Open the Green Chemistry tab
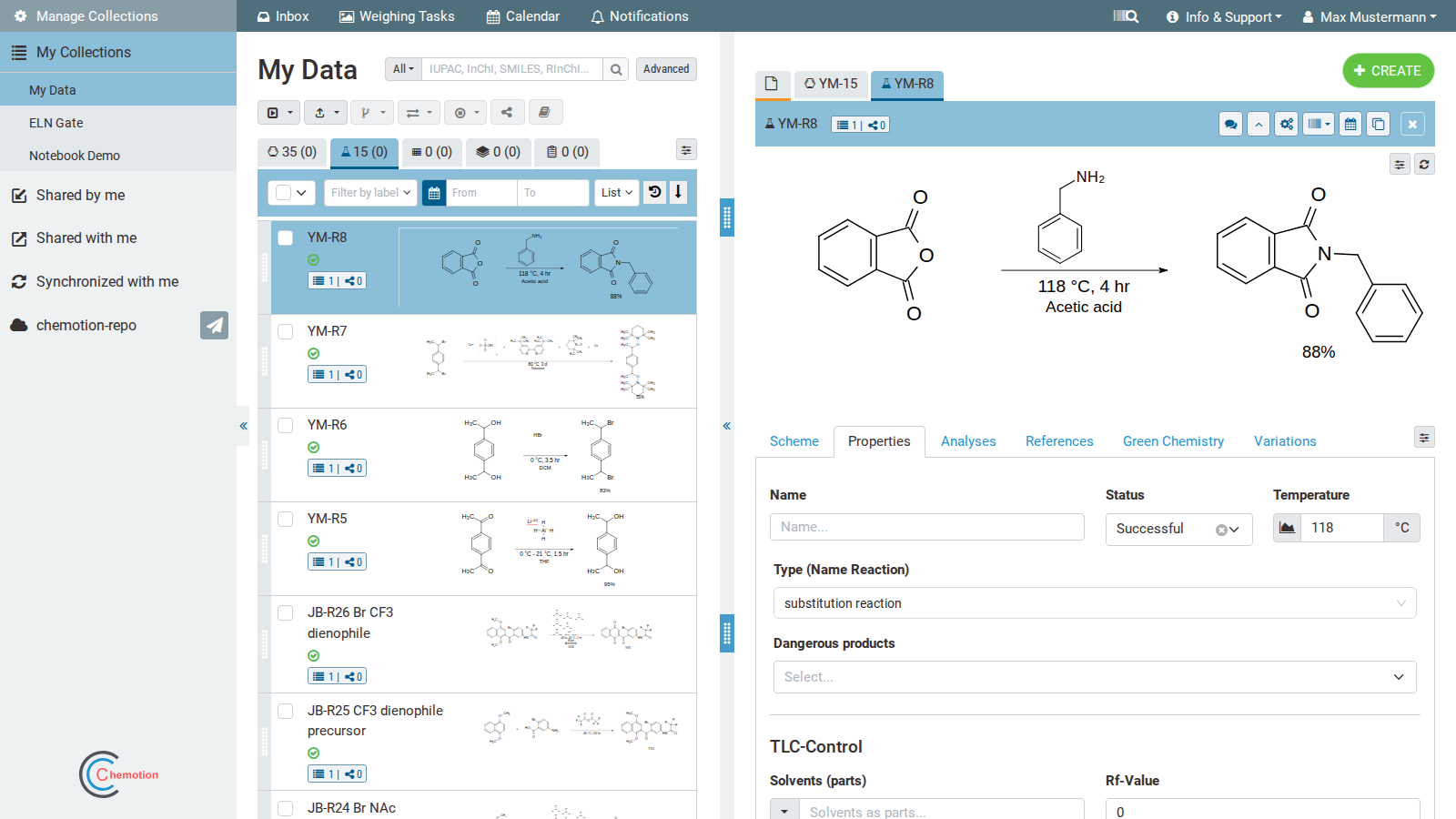Screen dimensions: 1456x819 [1173, 441]
